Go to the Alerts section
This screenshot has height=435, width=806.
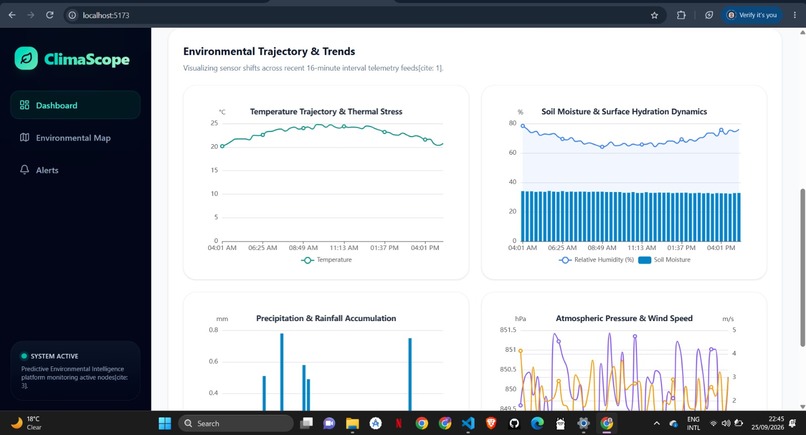(x=75, y=170)
